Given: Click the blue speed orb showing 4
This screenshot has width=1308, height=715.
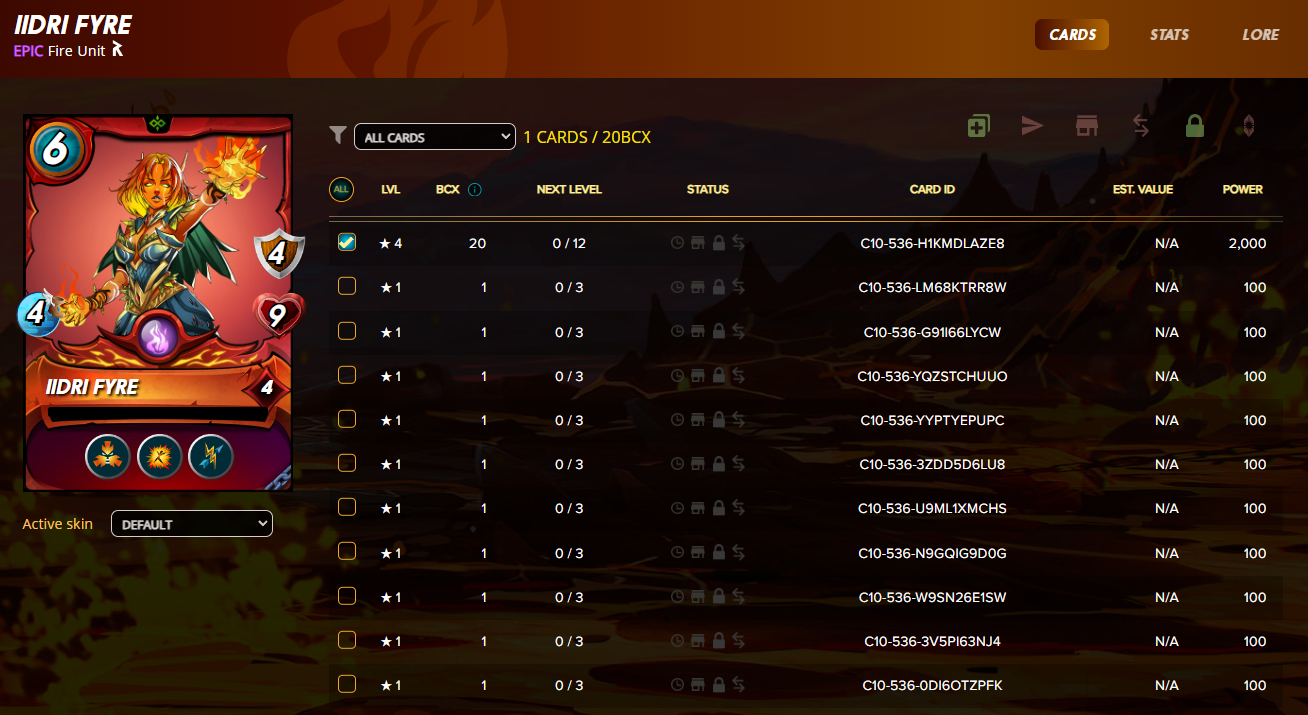Looking at the screenshot, I should coord(37,314).
